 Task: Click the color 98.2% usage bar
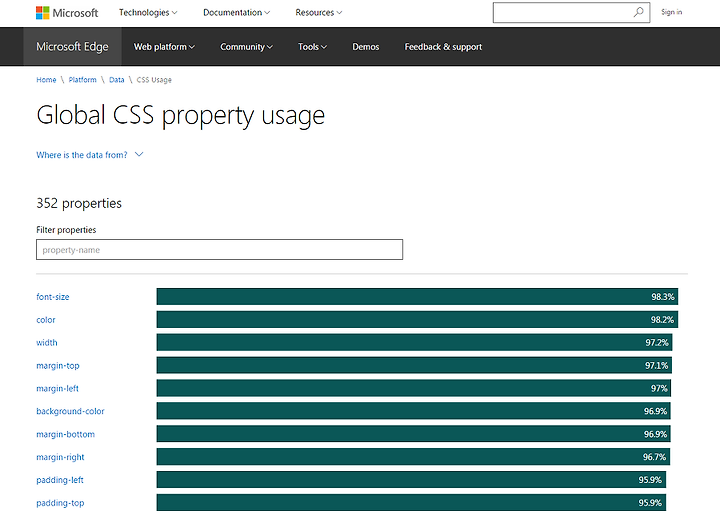tap(417, 319)
